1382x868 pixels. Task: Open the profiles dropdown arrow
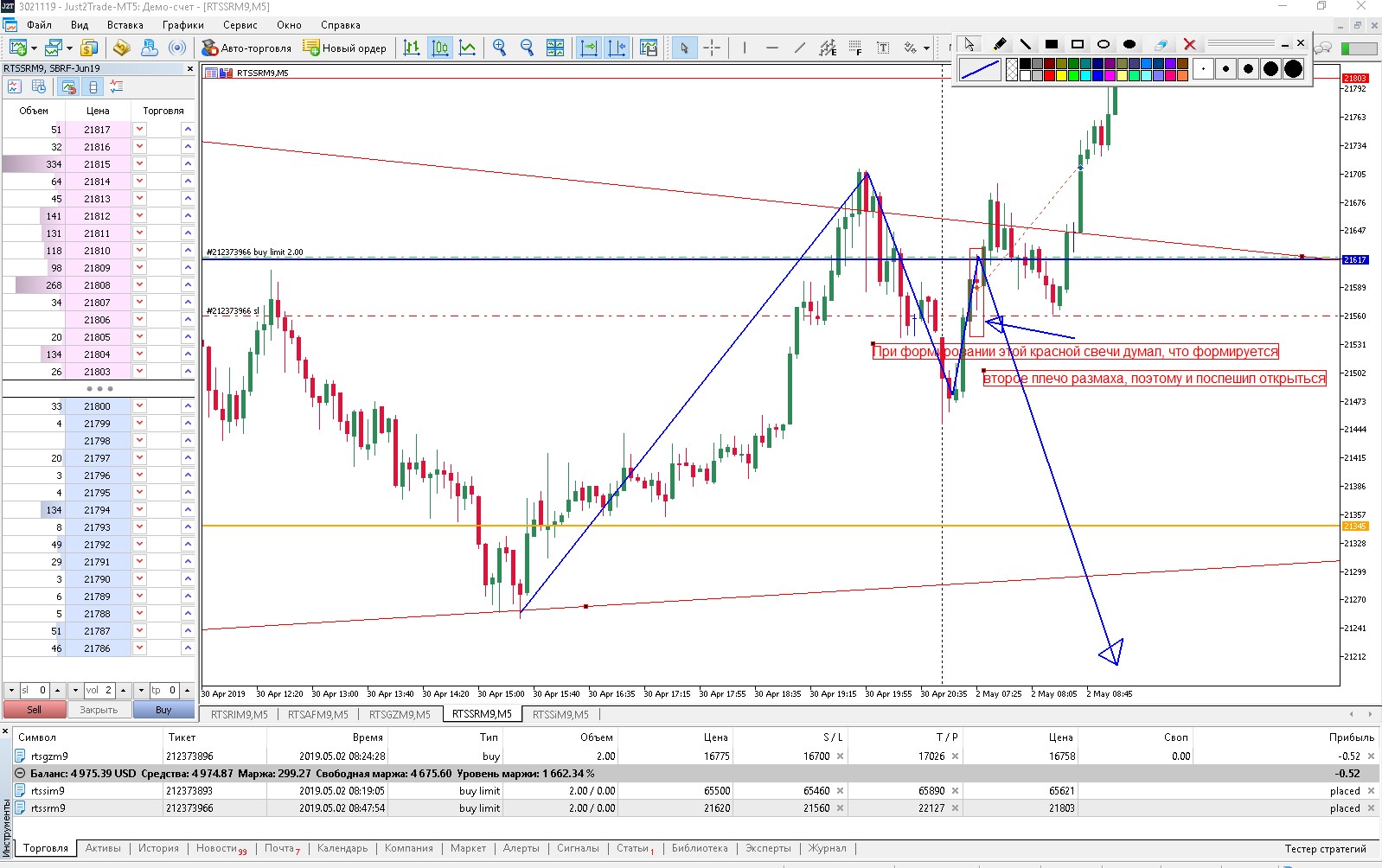click(69, 48)
